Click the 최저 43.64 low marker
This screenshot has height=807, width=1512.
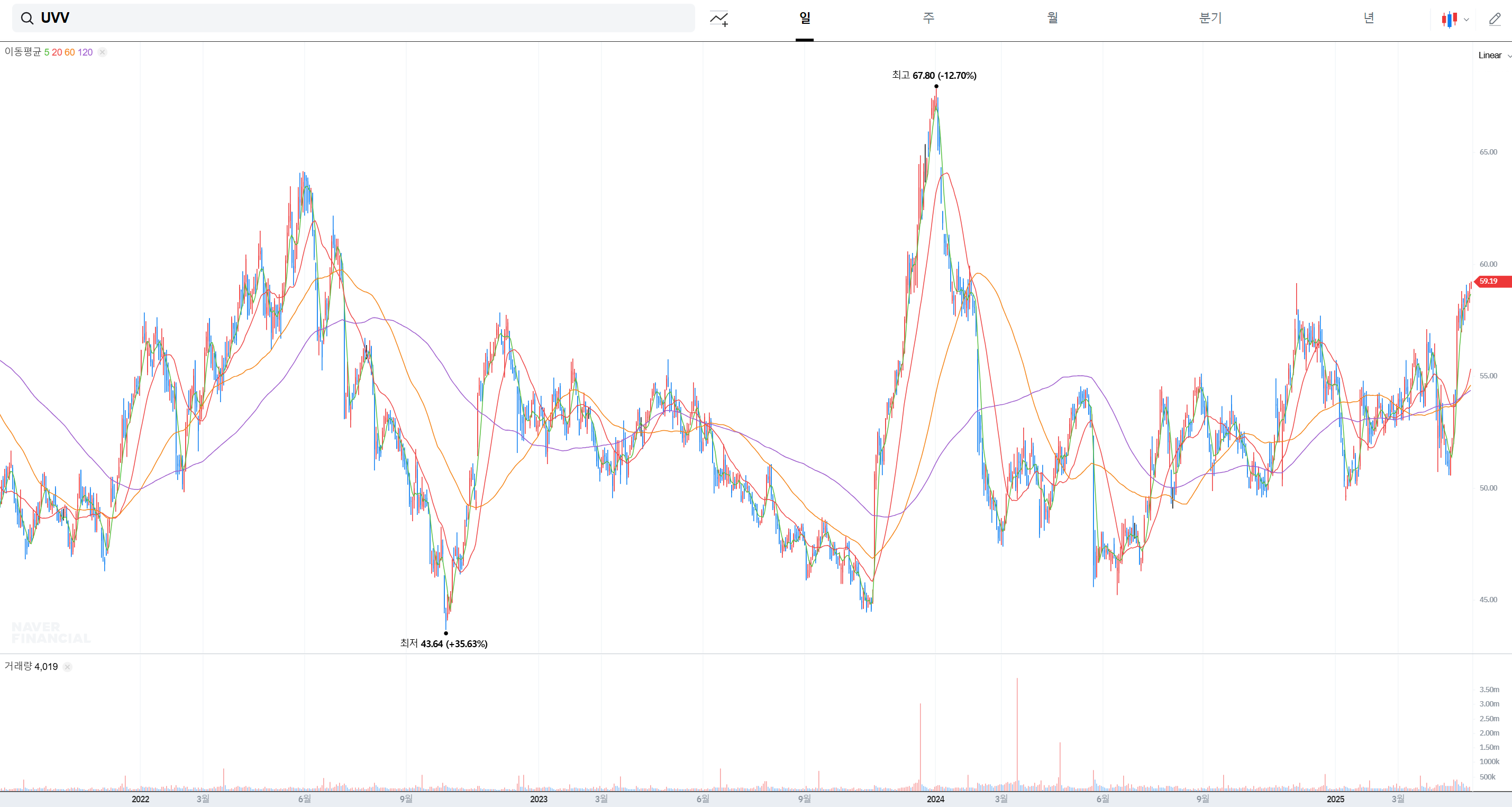pyautogui.click(x=443, y=643)
